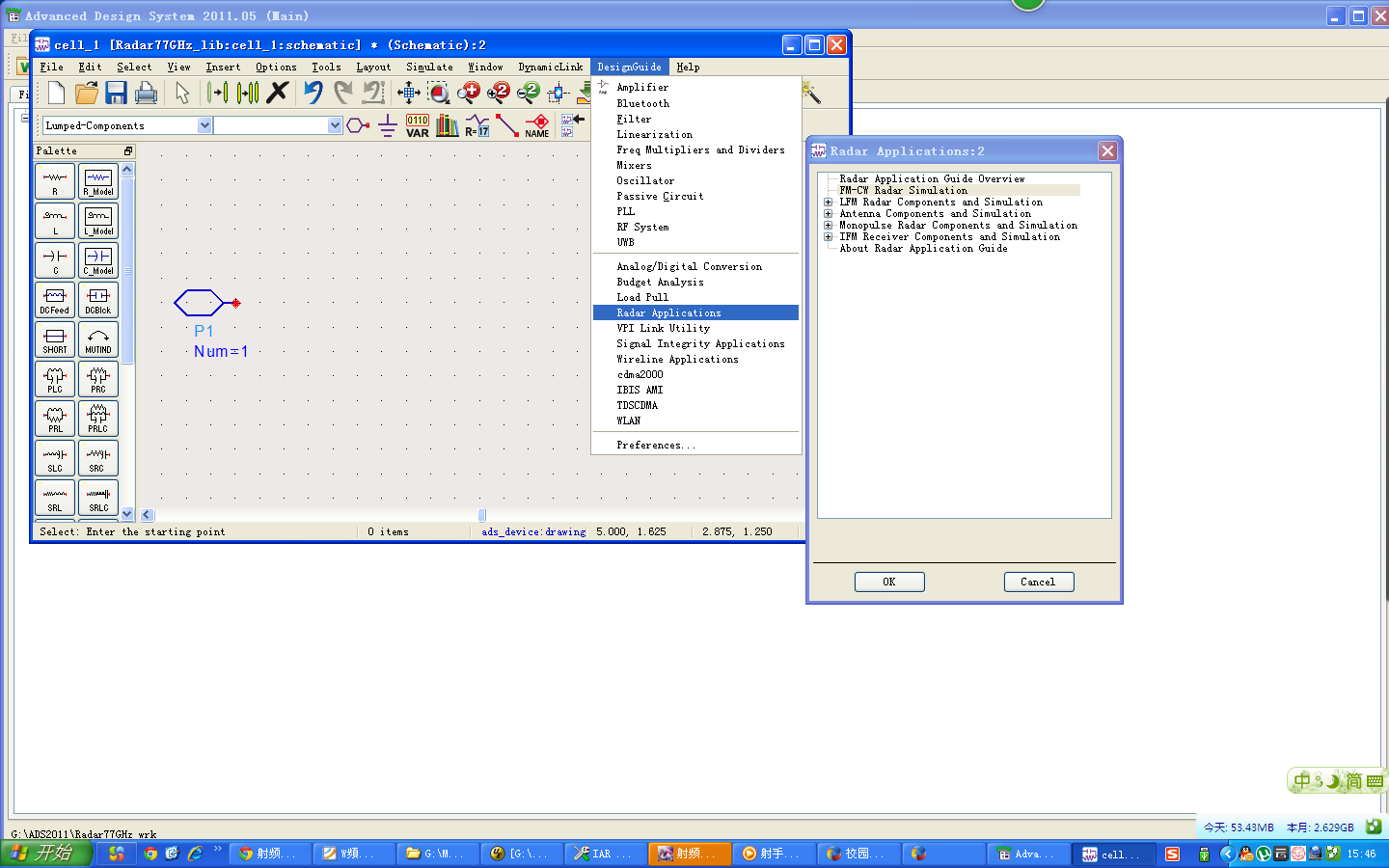Place the MUTIND component from the palette
Screen dimensions: 1389x868
tap(98, 339)
